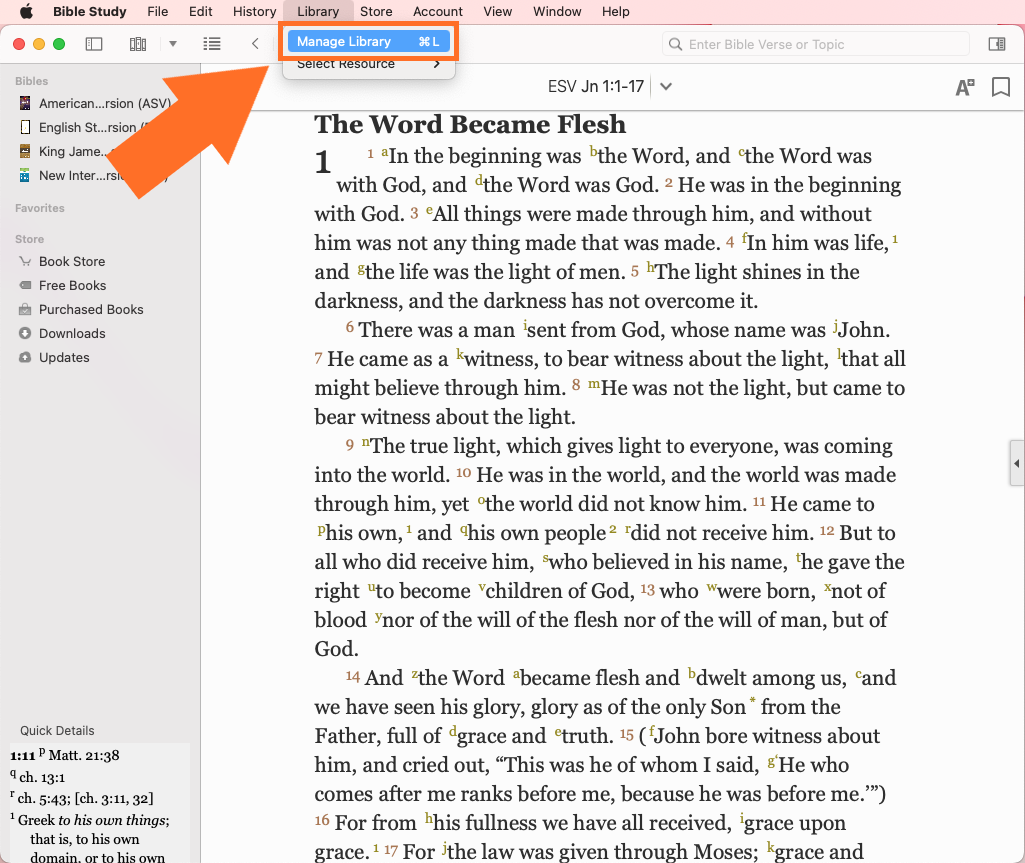
Task: Open the layout dropdown triangle
Action: tap(173, 44)
